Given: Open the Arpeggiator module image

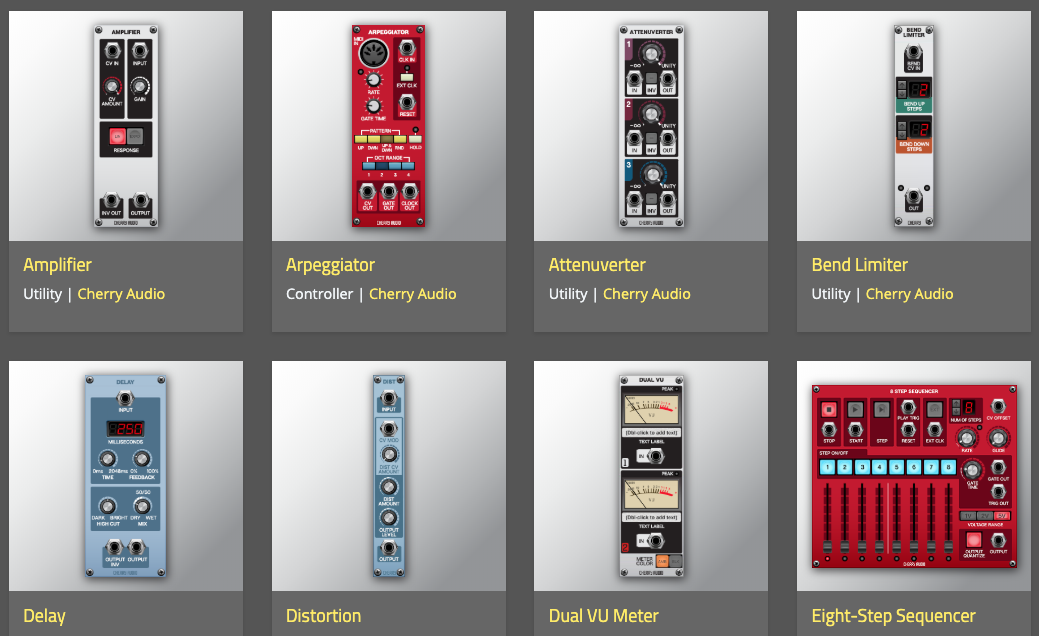Looking at the screenshot, I should click(388, 126).
